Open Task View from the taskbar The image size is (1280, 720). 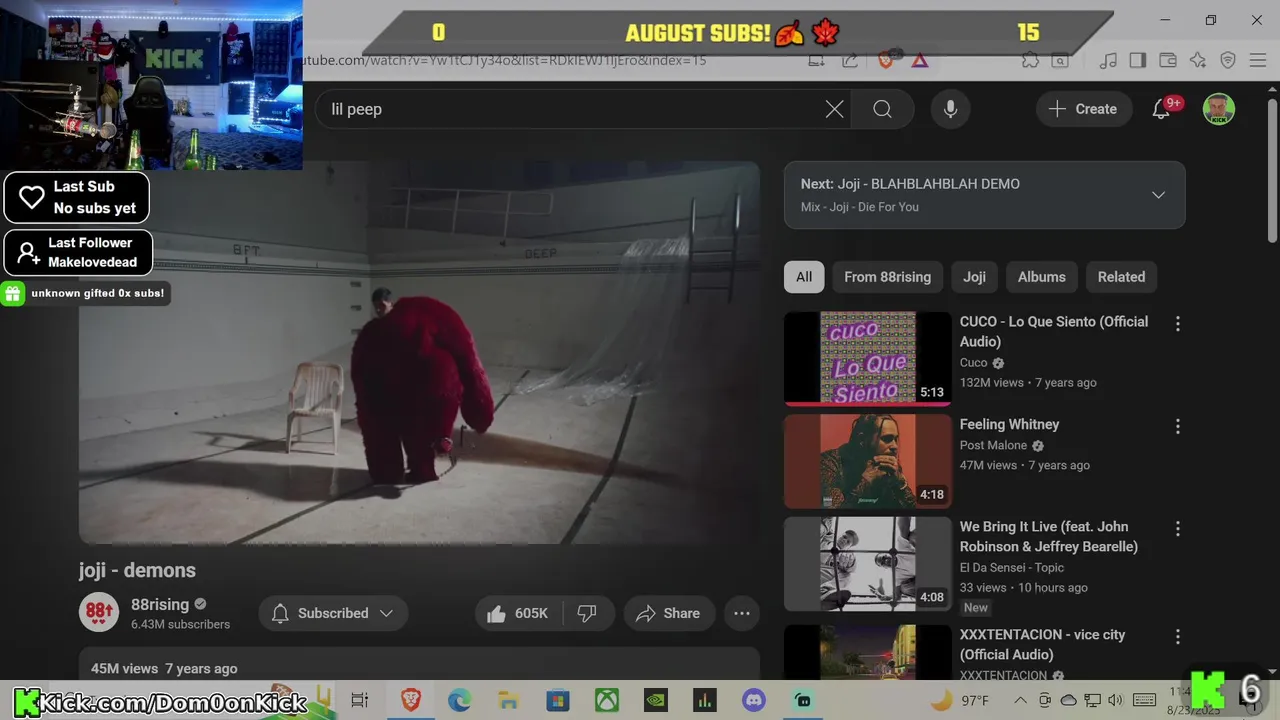pos(360,700)
